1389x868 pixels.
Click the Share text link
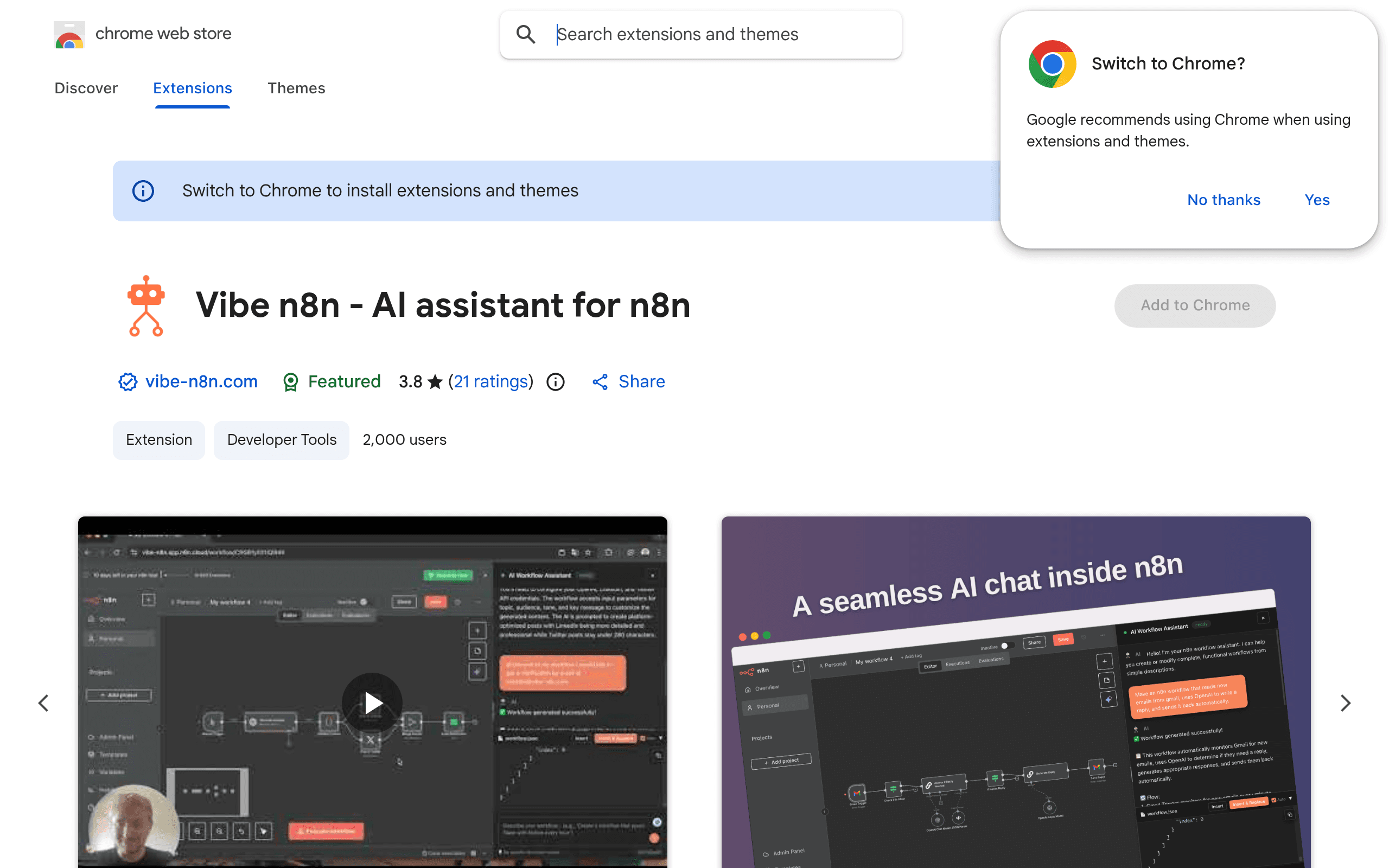point(642,382)
